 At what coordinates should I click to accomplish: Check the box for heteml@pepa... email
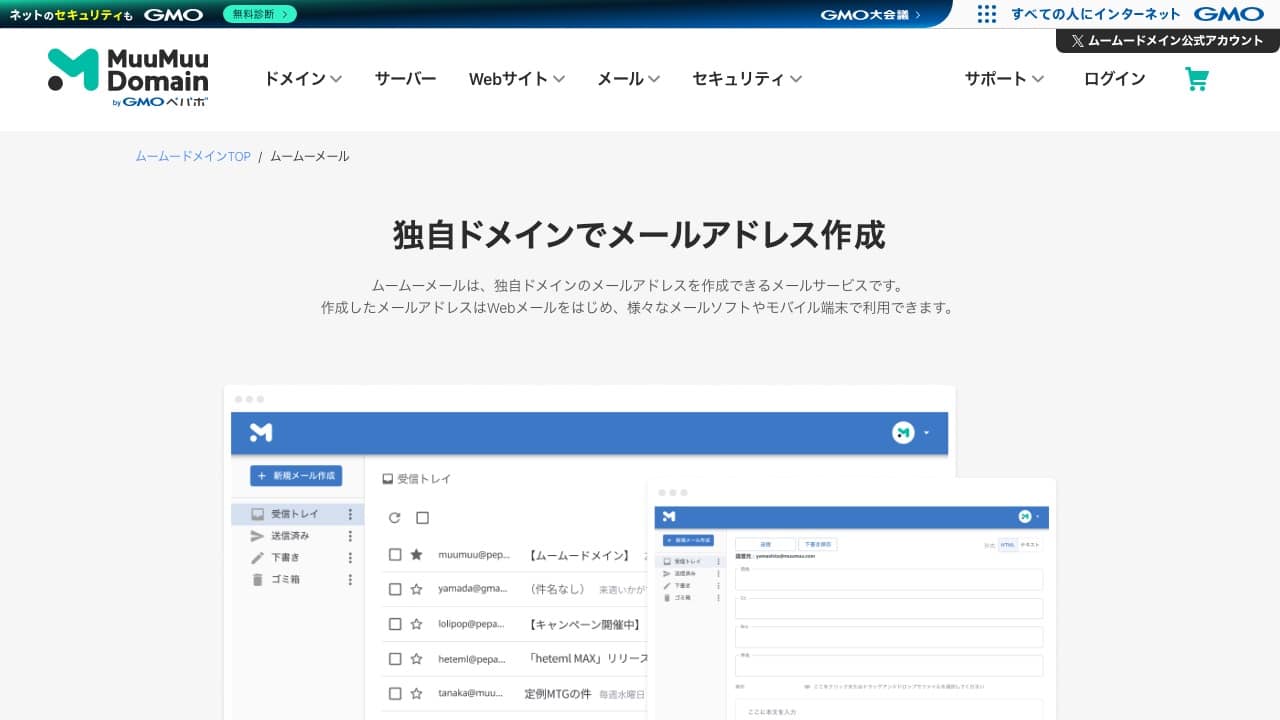pos(395,659)
